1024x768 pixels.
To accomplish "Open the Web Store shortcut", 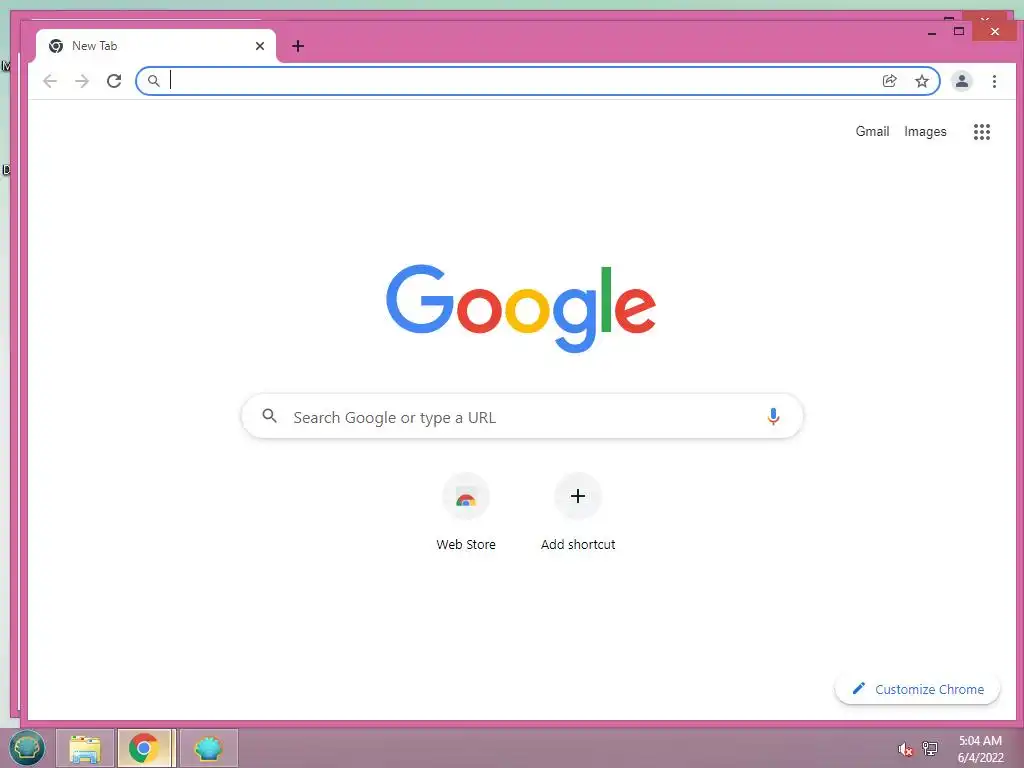I will (466, 512).
